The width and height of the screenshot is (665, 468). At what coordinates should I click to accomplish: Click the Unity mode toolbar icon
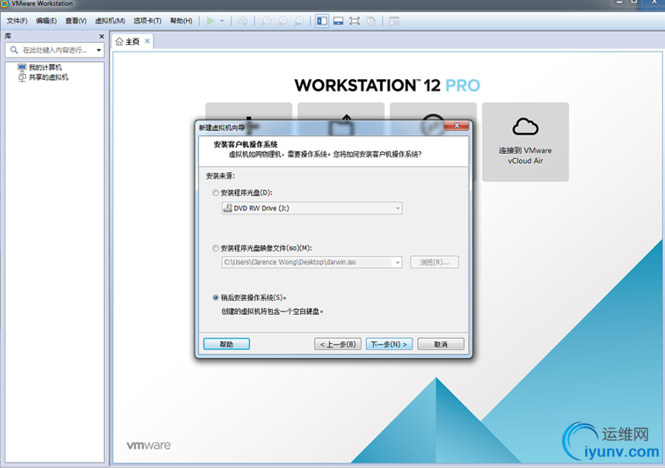371,21
